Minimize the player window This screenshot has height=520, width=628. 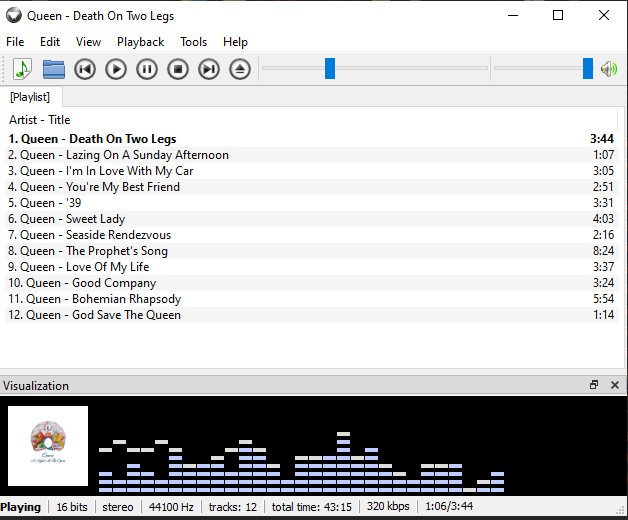(x=513, y=15)
